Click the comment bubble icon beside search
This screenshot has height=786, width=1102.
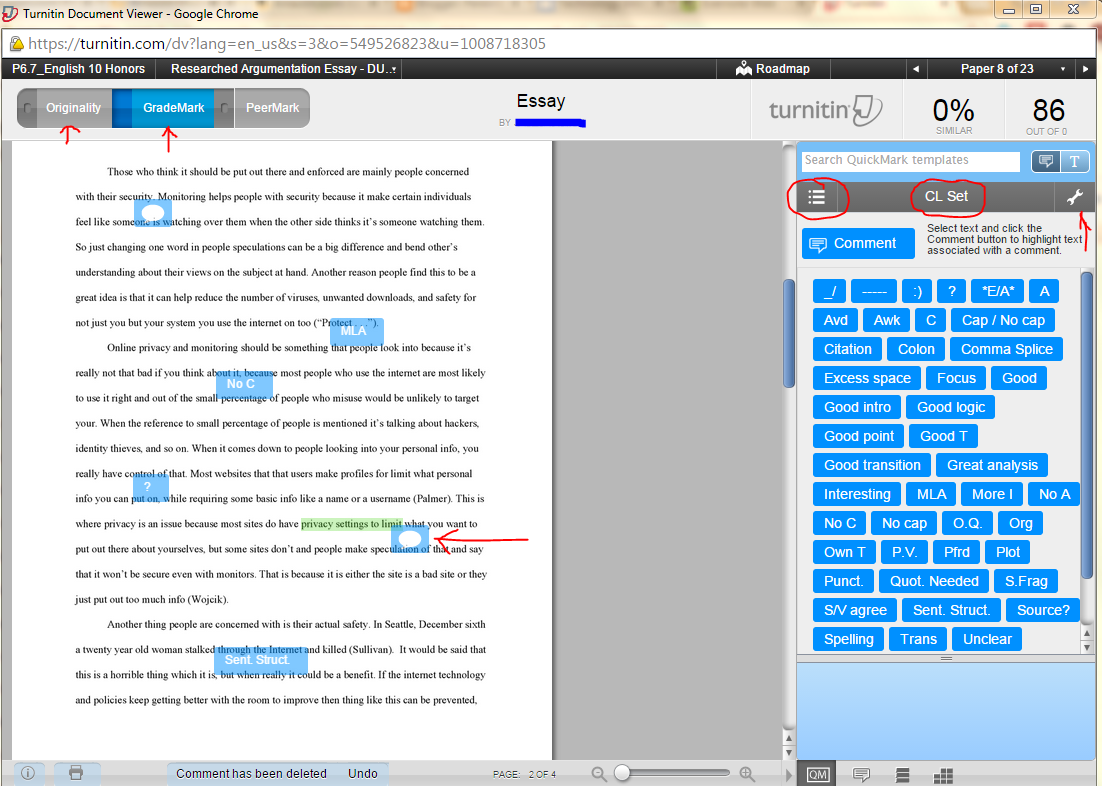coord(1046,161)
